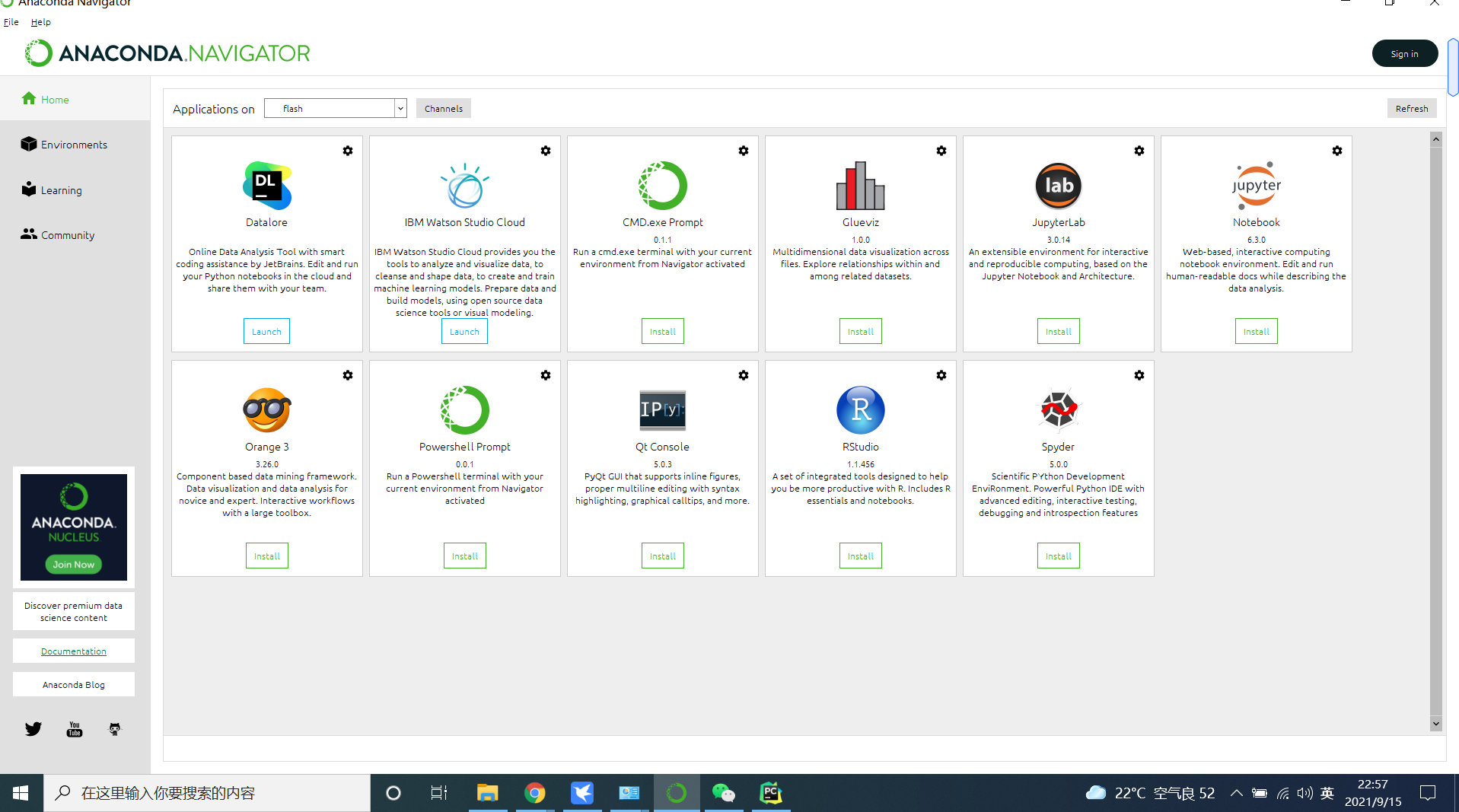The height and width of the screenshot is (812, 1459).
Task: Click scrollbar down arrow in applications panel
Action: coord(1436,724)
